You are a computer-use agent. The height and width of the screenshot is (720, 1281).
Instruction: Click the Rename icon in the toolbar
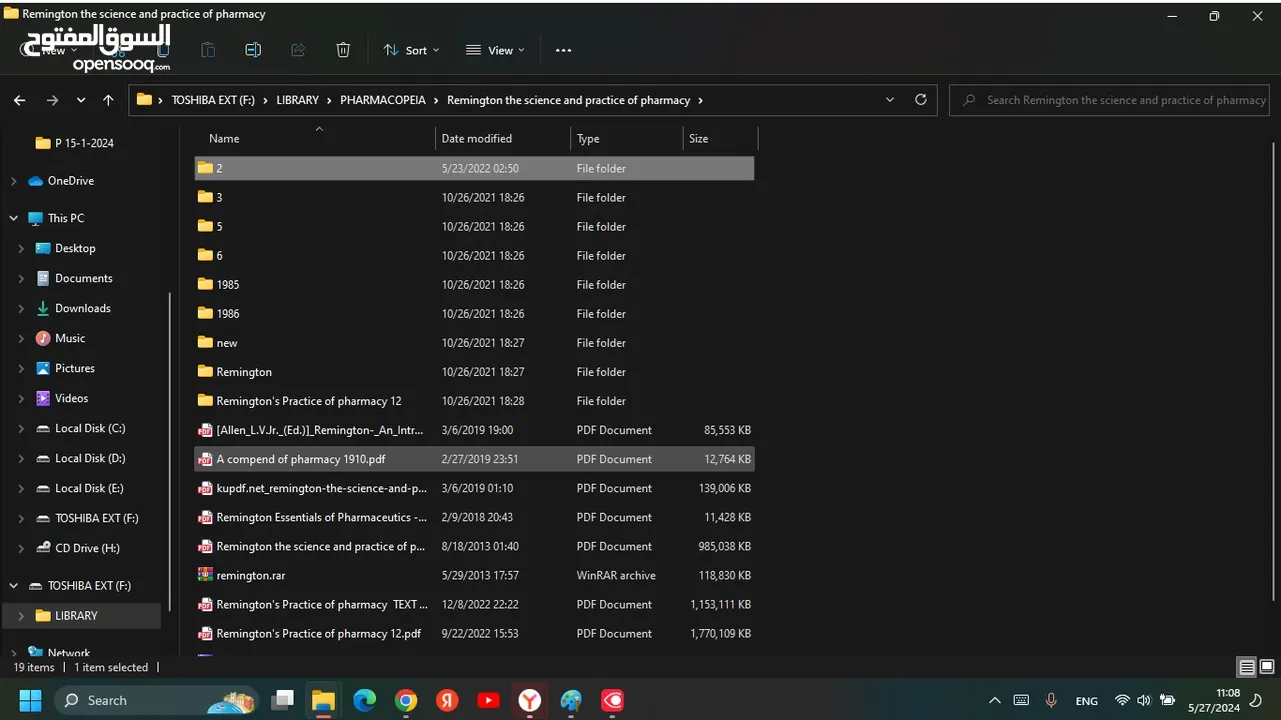coord(253,50)
